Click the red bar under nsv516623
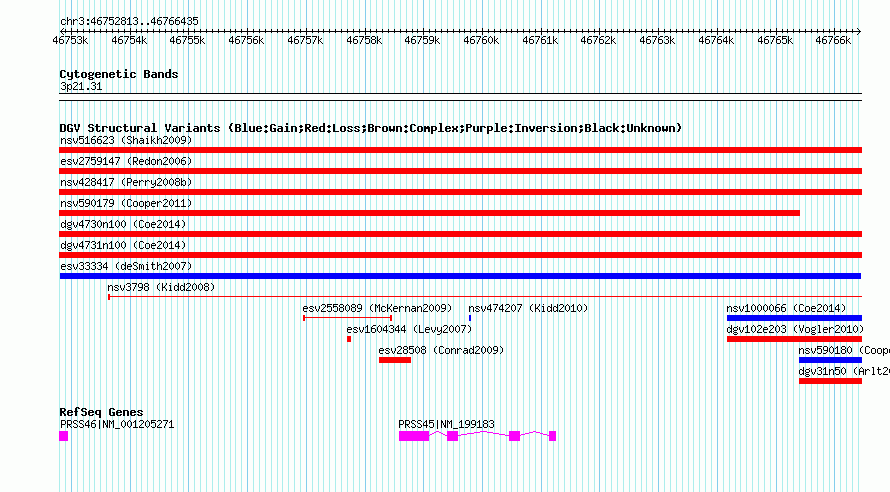Image resolution: width=890 pixels, height=492 pixels. click(x=460, y=150)
